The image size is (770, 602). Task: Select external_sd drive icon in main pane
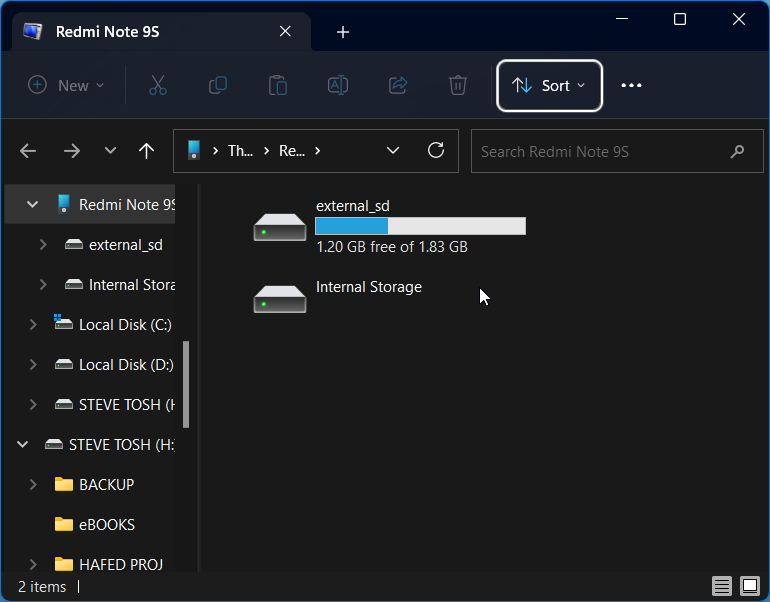tap(280, 227)
